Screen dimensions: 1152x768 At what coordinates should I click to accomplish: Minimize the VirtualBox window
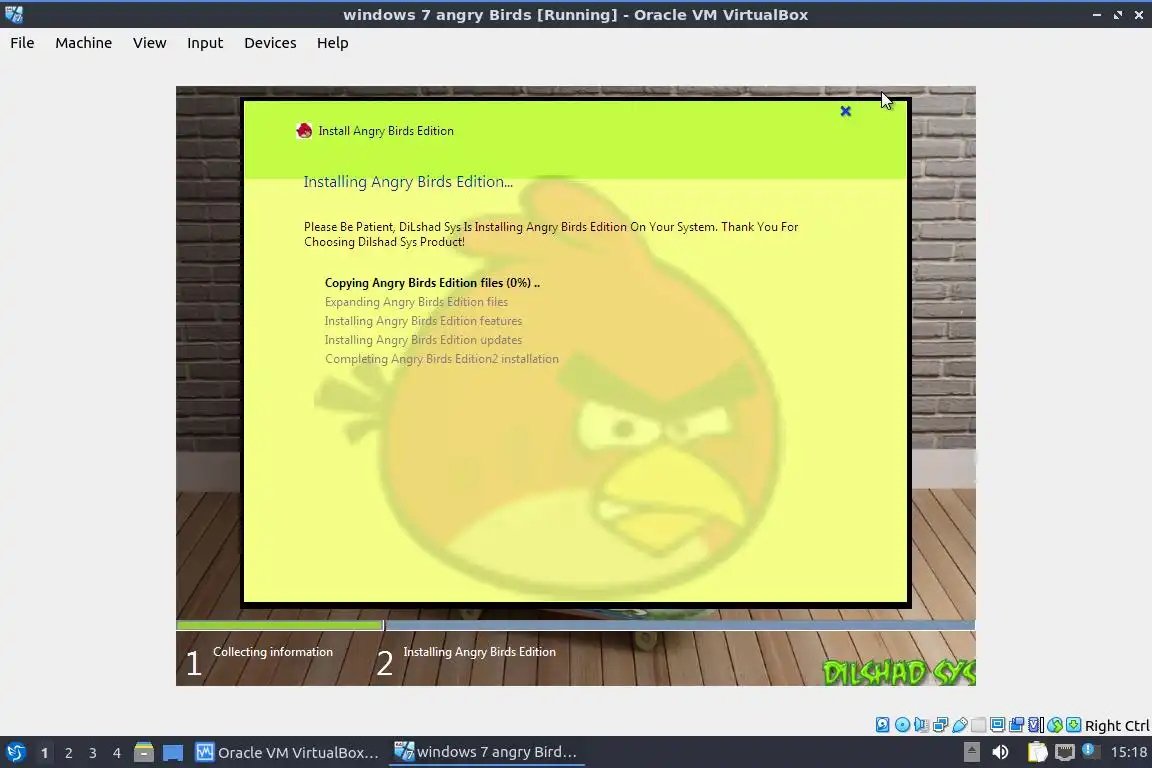pyautogui.click(x=1097, y=15)
